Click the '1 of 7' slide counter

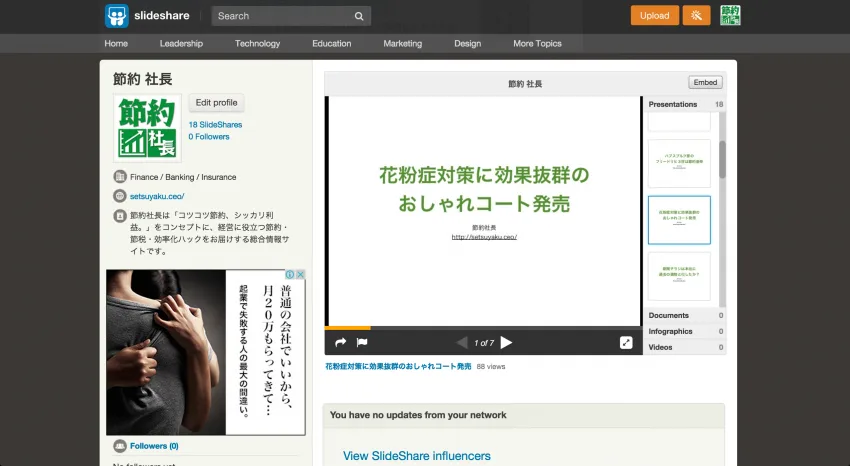click(484, 343)
